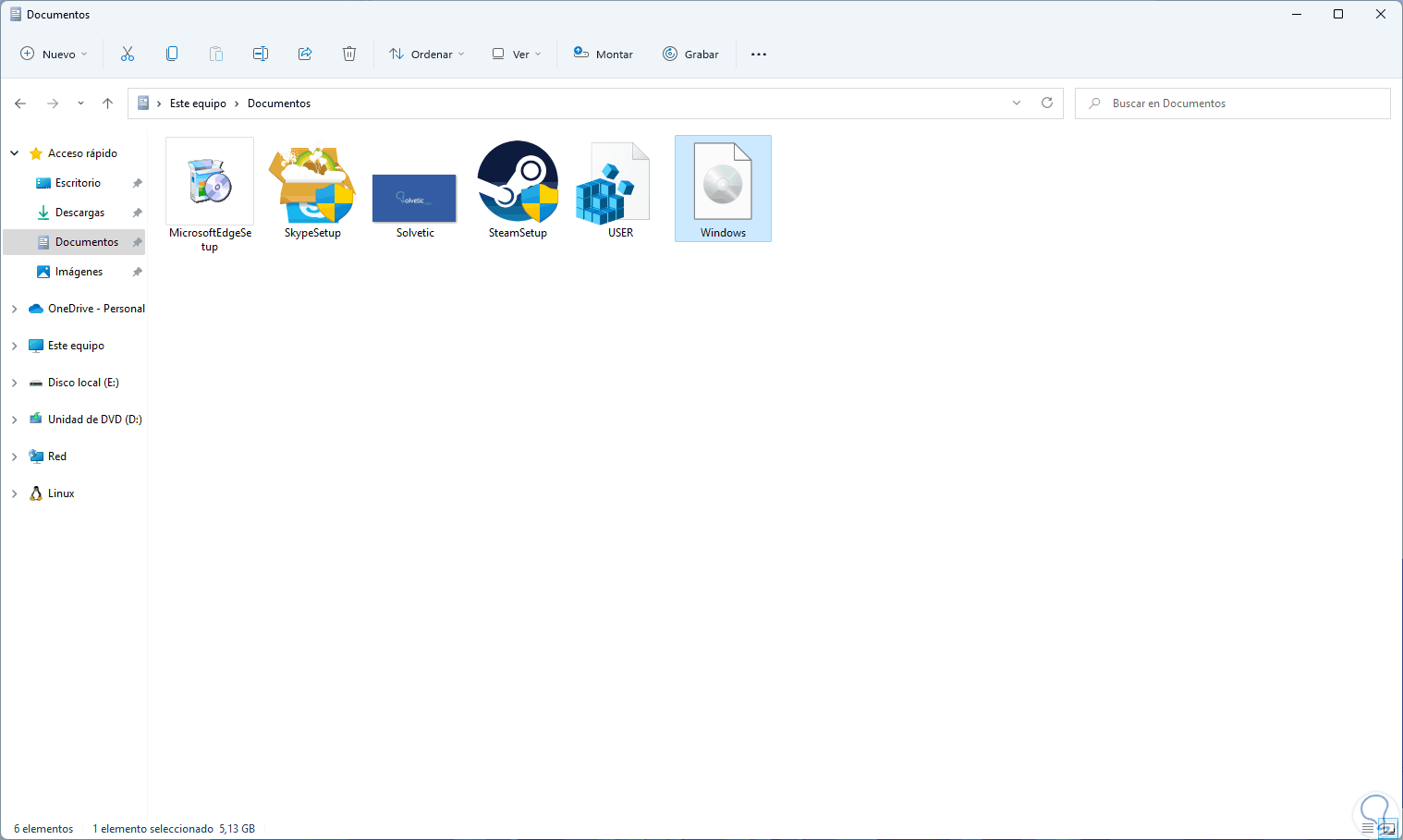Screen dimensions: 1403x840
Task: Click Este equipo in the address breadcrumb
Action: [x=198, y=103]
